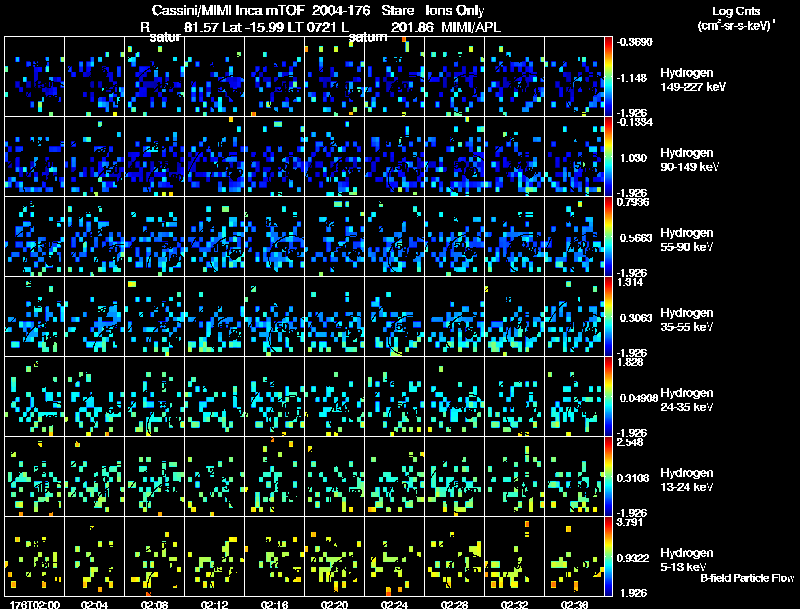Click the 'MIMI/APL' text in the header

(x=471, y=27)
